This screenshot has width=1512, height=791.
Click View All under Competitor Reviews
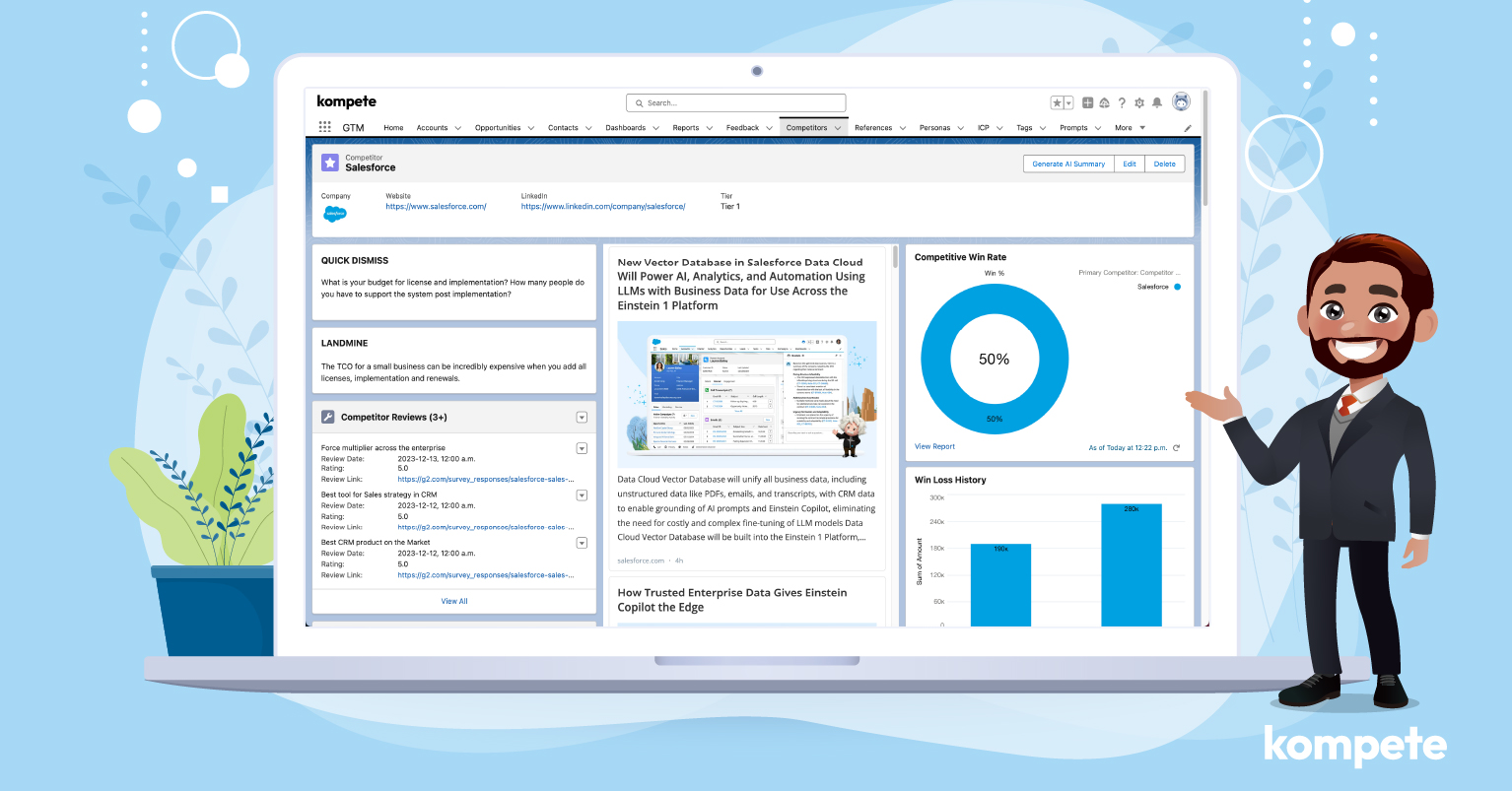tap(454, 601)
